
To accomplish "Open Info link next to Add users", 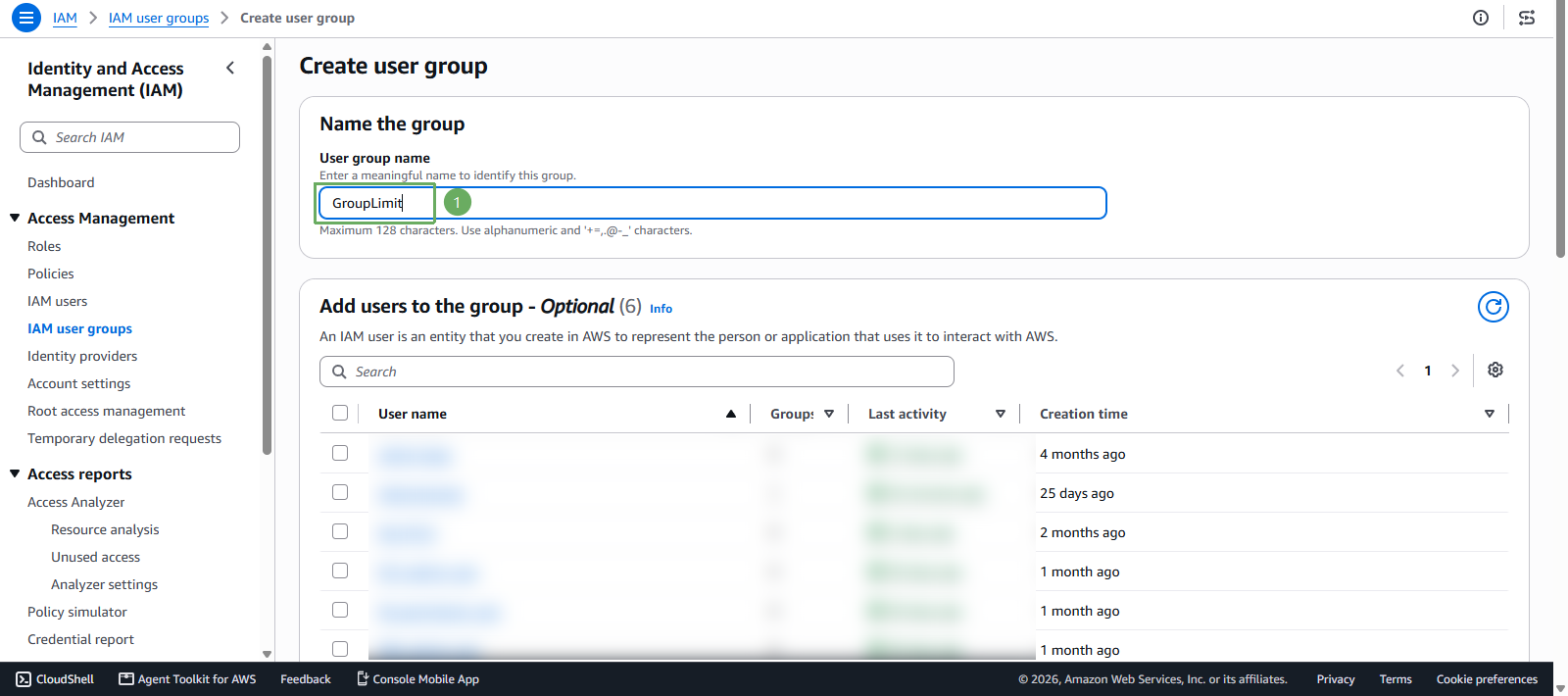I will (661, 309).
